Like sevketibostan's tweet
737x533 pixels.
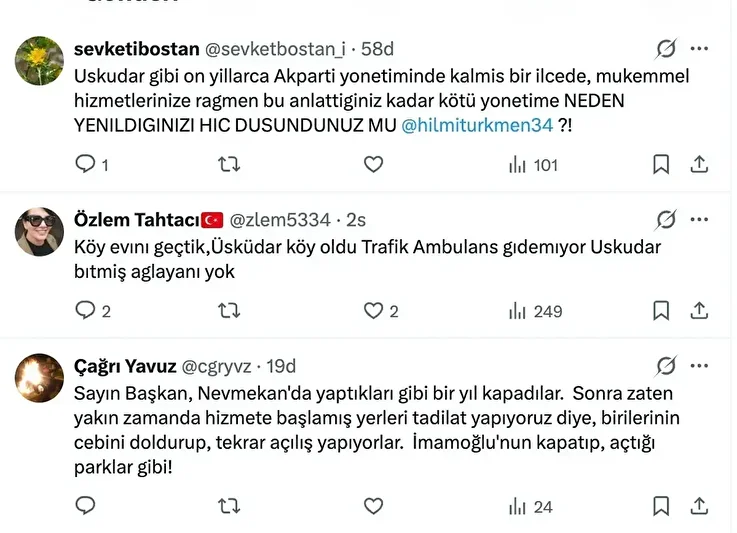point(373,165)
